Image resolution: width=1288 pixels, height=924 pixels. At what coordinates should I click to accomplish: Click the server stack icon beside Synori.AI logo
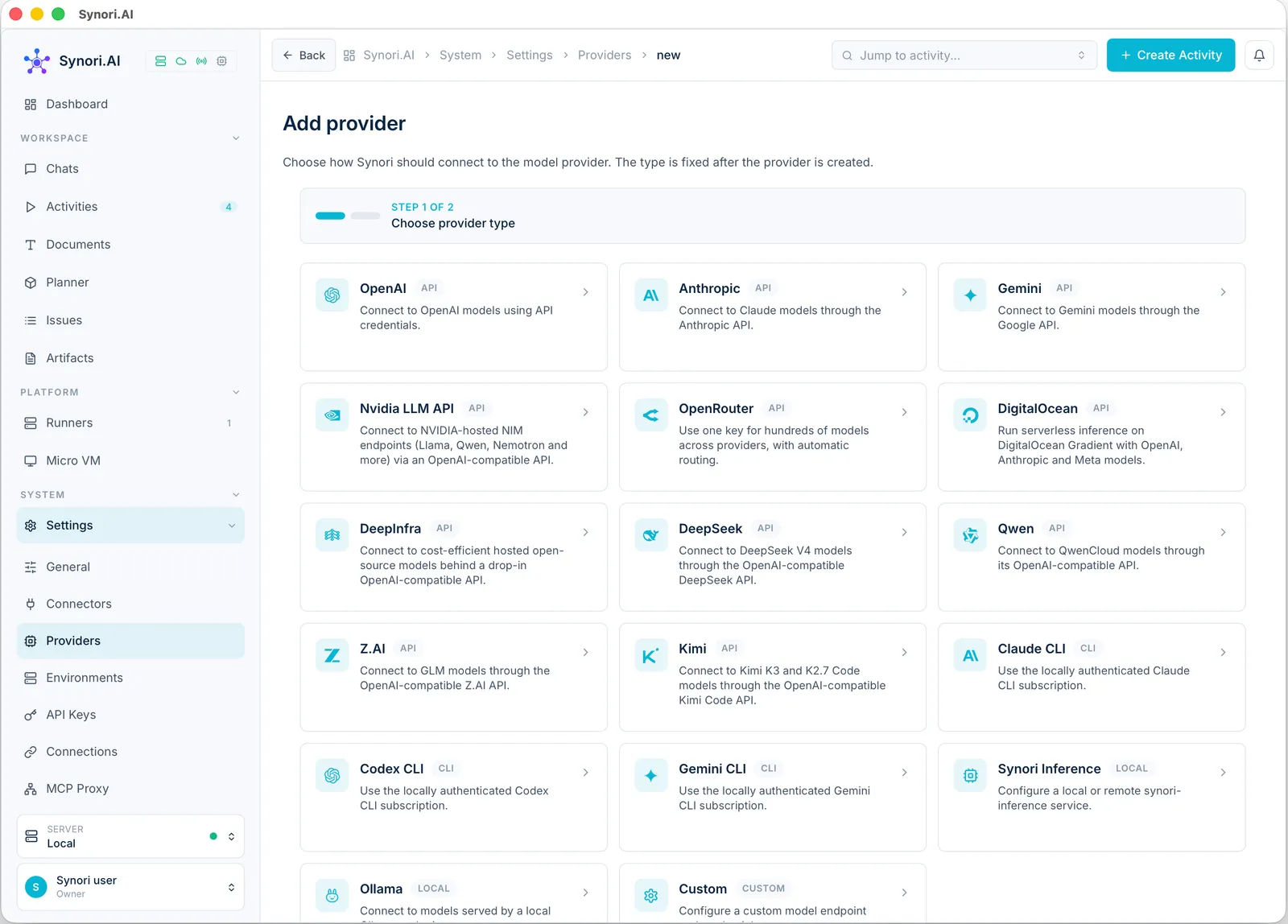(161, 61)
